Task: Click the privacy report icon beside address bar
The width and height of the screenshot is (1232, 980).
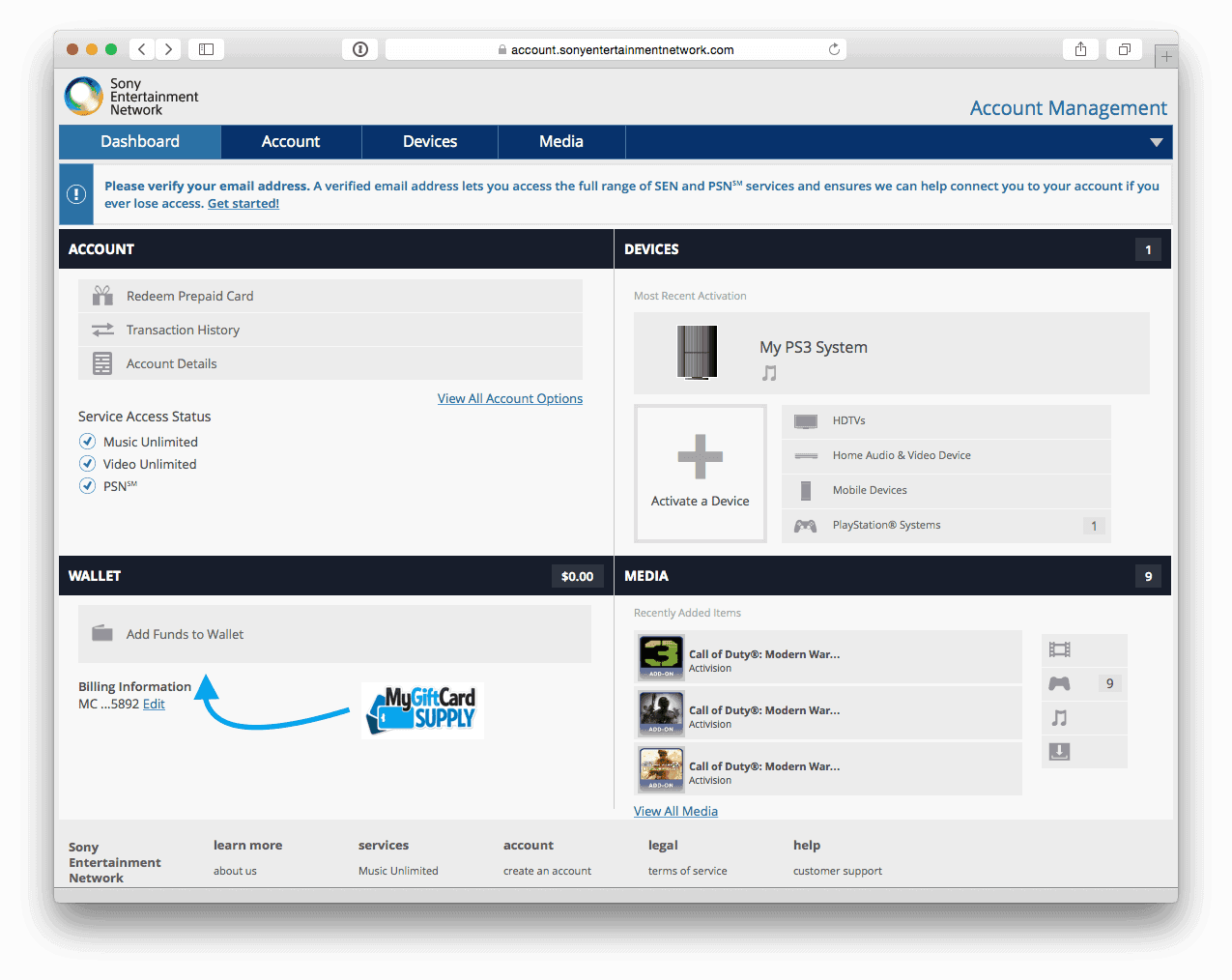Action: point(360,49)
